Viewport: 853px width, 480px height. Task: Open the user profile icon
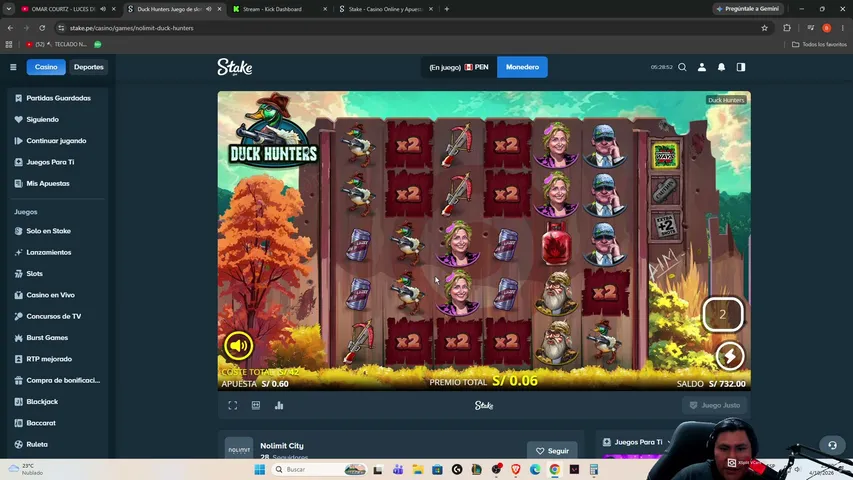702,67
